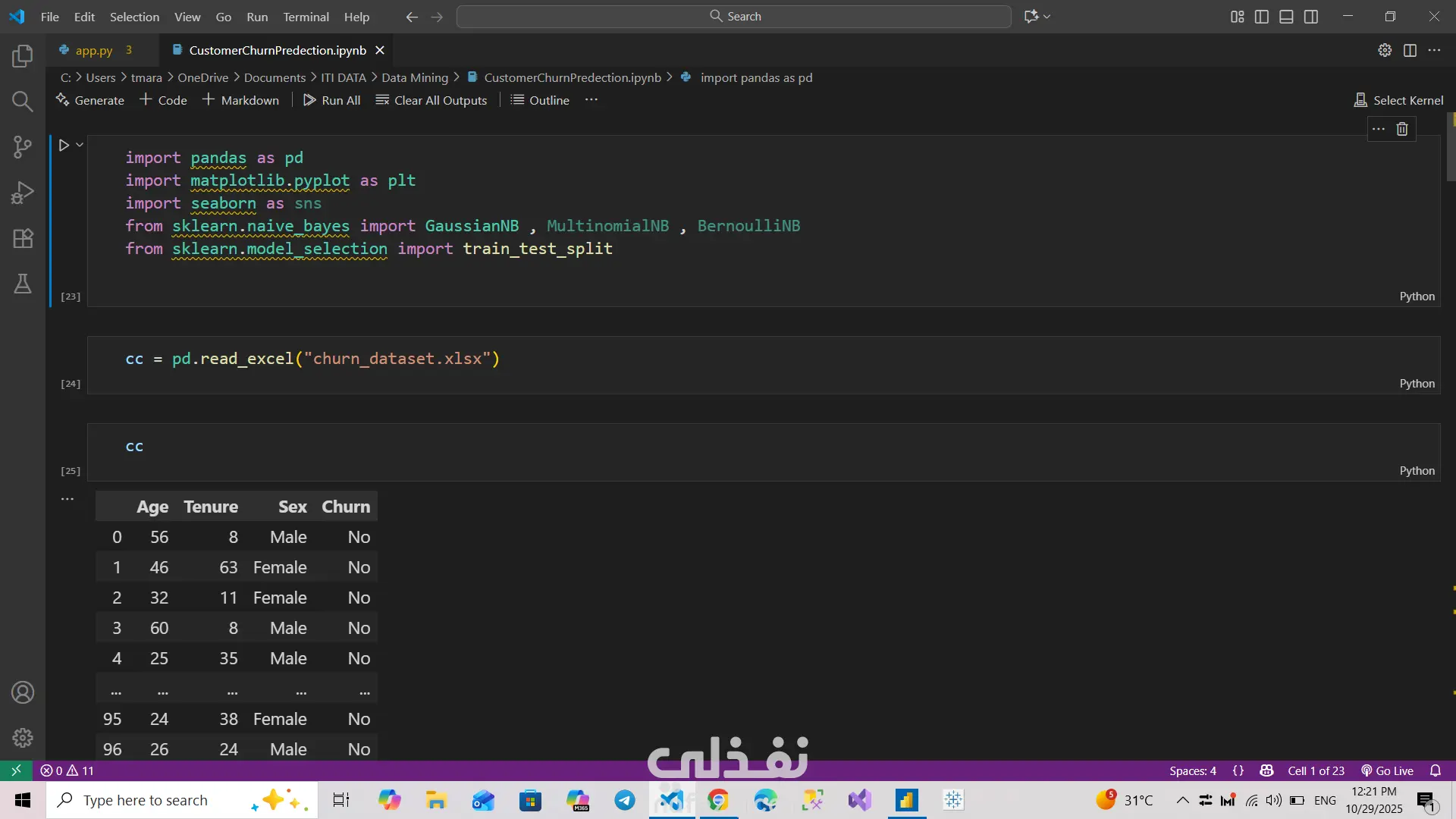Open the Run and Debug view

pyautogui.click(x=23, y=193)
